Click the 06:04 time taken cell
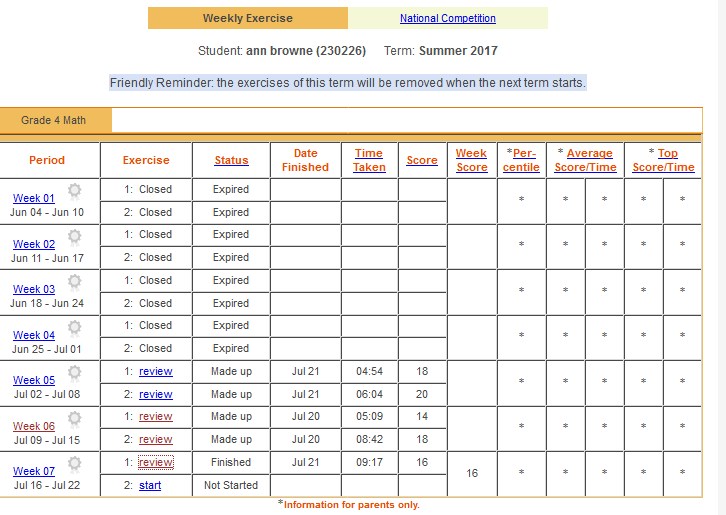 pyautogui.click(x=369, y=394)
